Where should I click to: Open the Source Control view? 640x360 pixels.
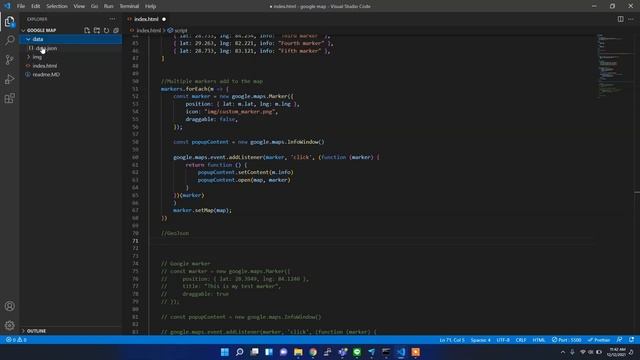click(9, 60)
